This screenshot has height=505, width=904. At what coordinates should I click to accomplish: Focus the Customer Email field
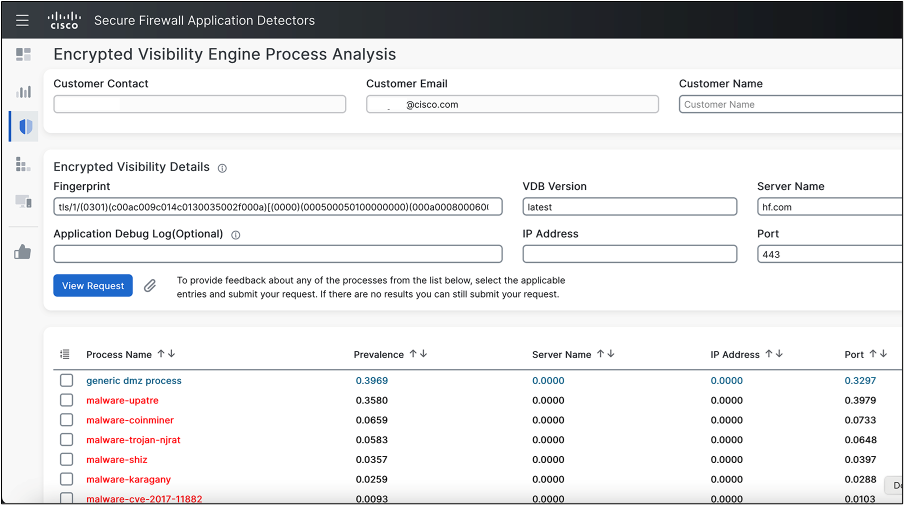pyautogui.click(x=512, y=104)
